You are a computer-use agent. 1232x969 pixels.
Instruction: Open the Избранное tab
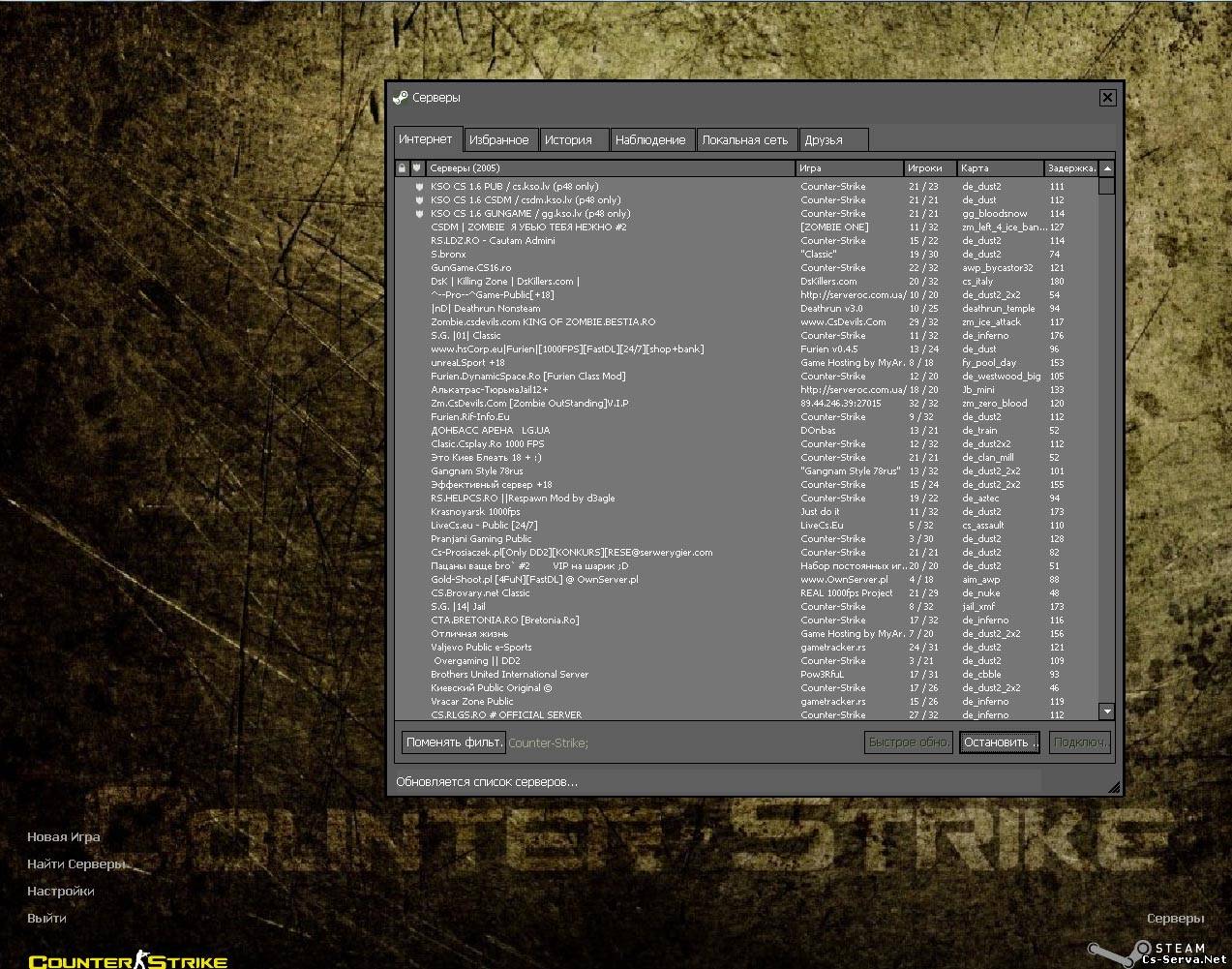499,140
